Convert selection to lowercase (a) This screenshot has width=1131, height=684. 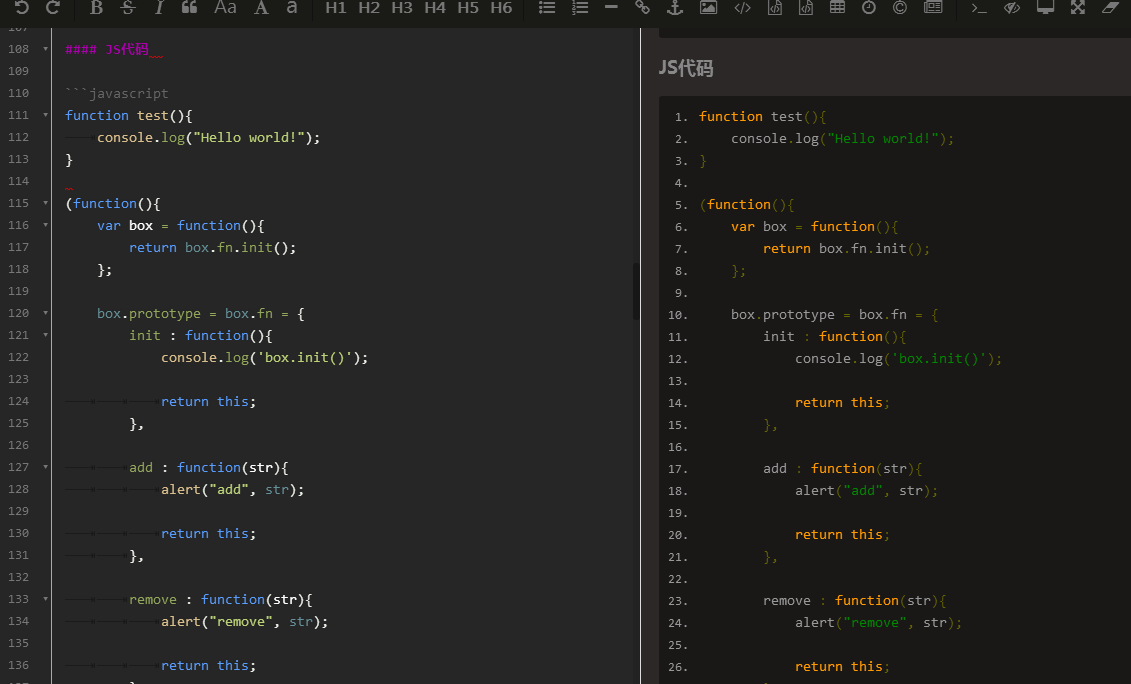tap(291, 7)
